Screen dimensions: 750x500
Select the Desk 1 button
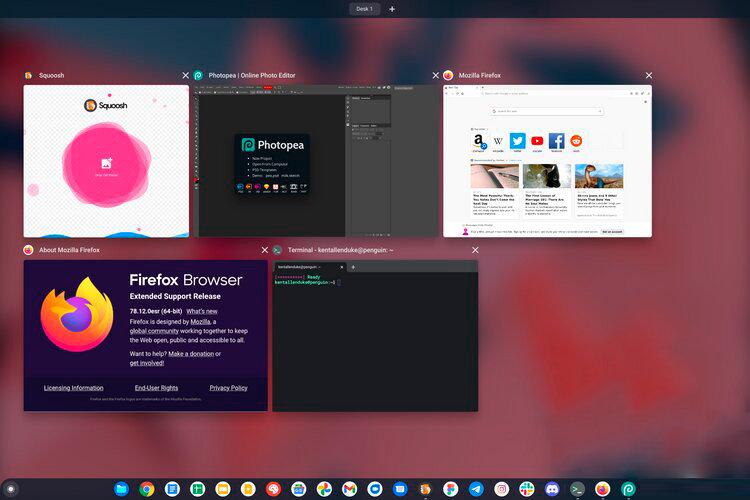coord(364,9)
